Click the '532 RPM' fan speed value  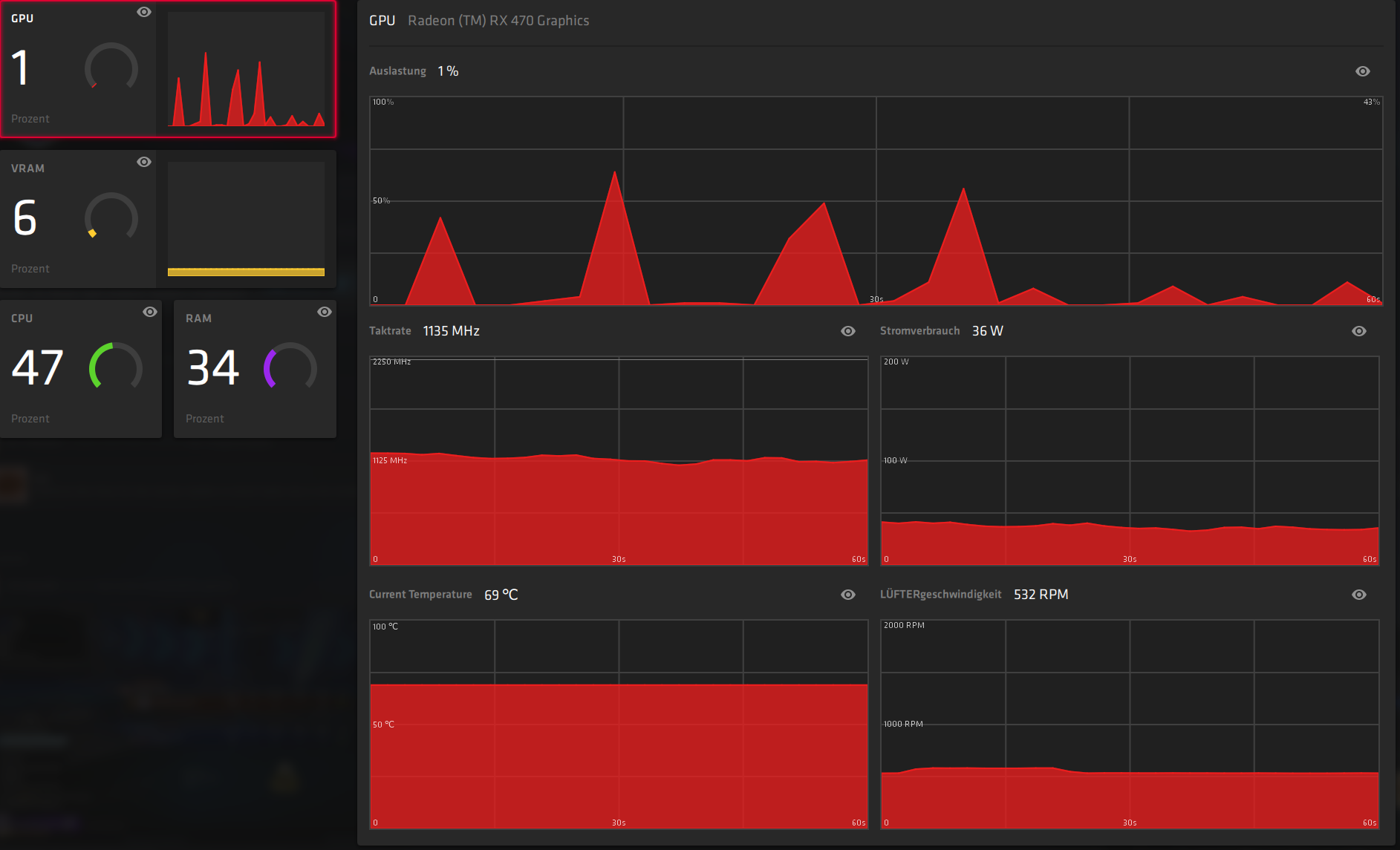[x=1041, y=595]
